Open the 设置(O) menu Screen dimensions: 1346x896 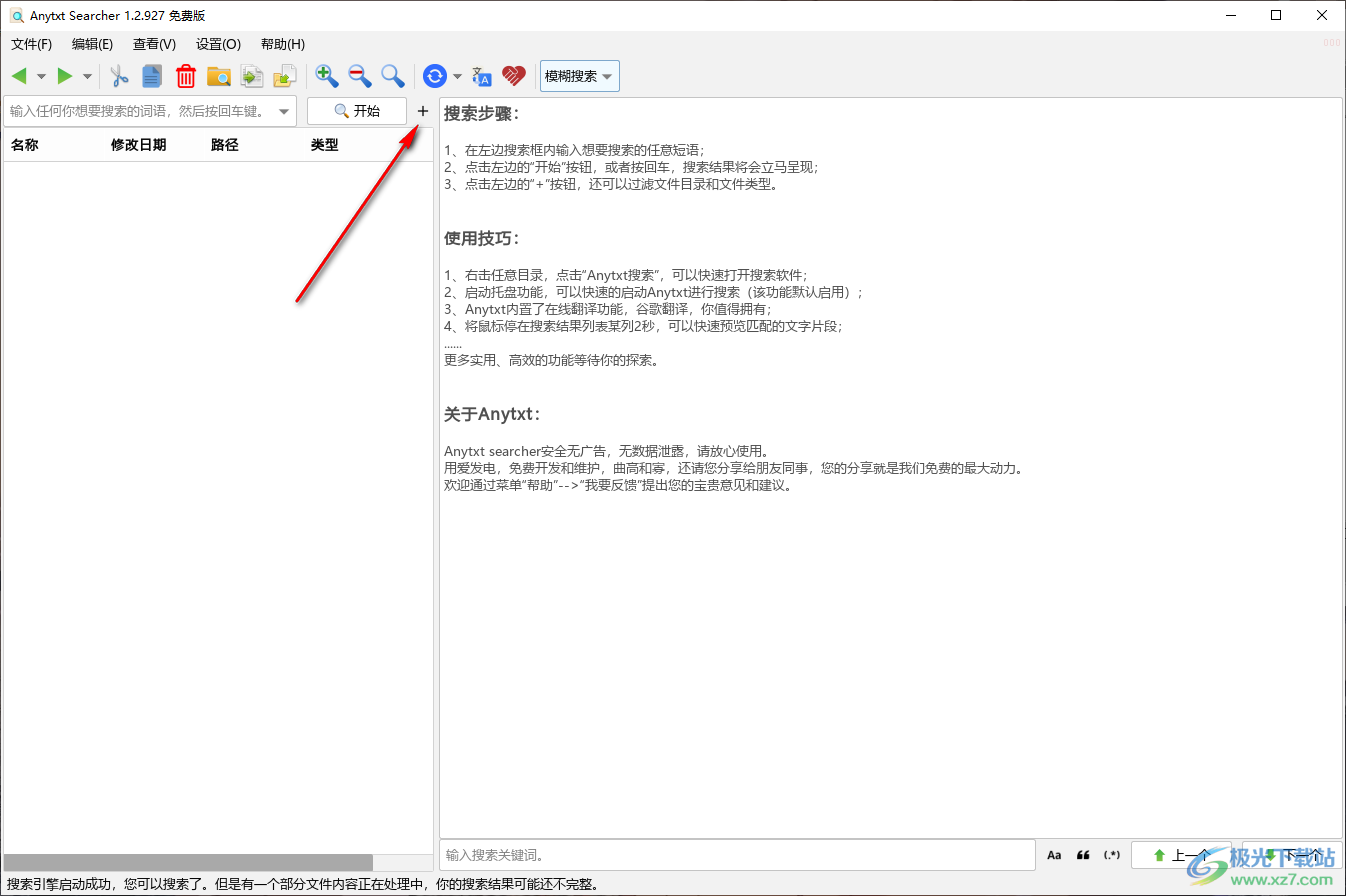(218, 44)
